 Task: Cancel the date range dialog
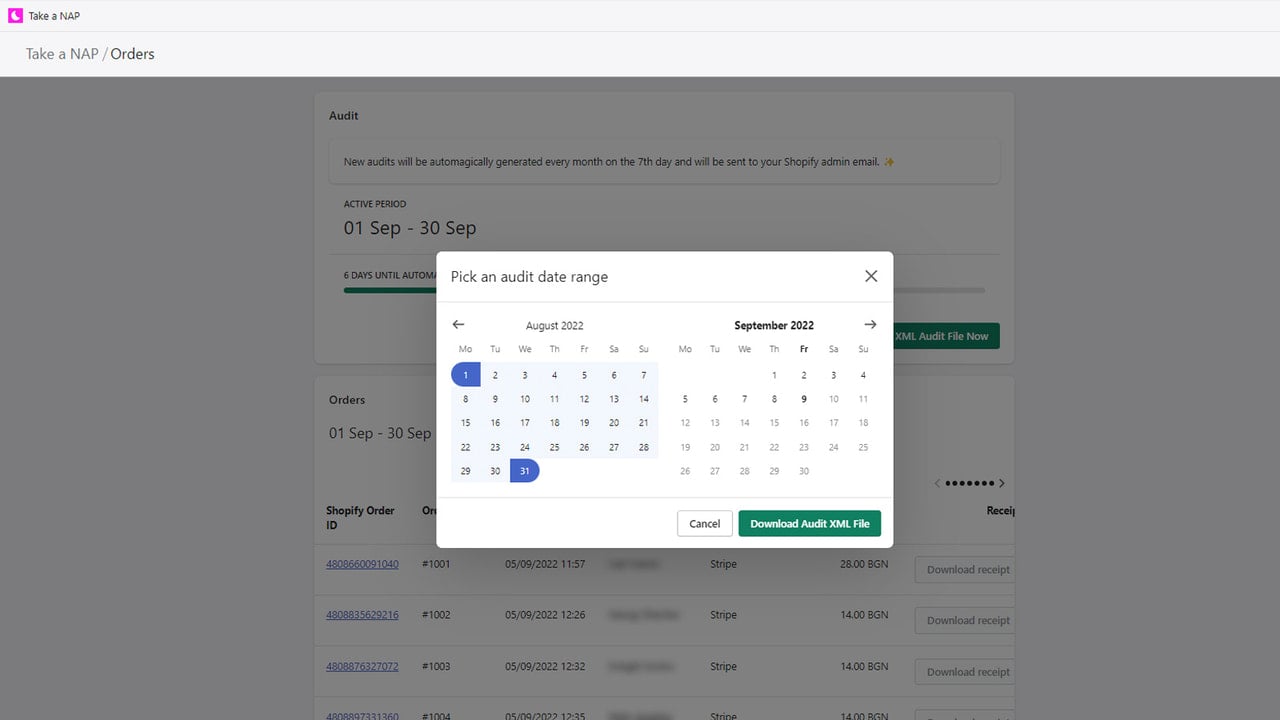[x=705, y=524]
